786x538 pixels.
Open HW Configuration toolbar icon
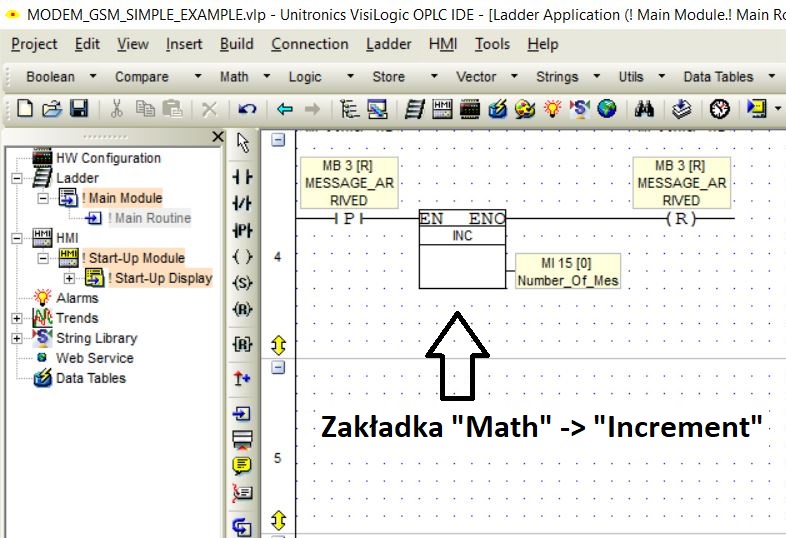pos(470,109)
